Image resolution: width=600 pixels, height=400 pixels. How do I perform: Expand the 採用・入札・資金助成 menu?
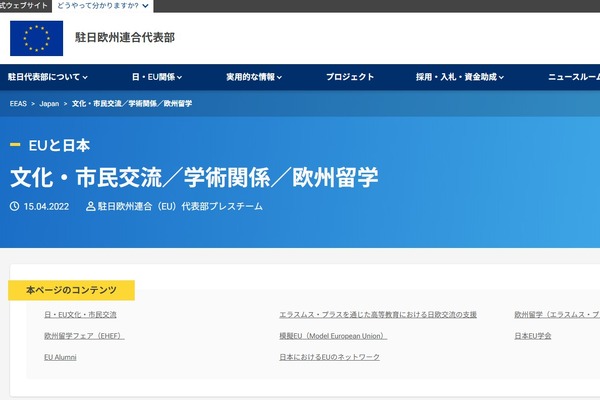460,77
